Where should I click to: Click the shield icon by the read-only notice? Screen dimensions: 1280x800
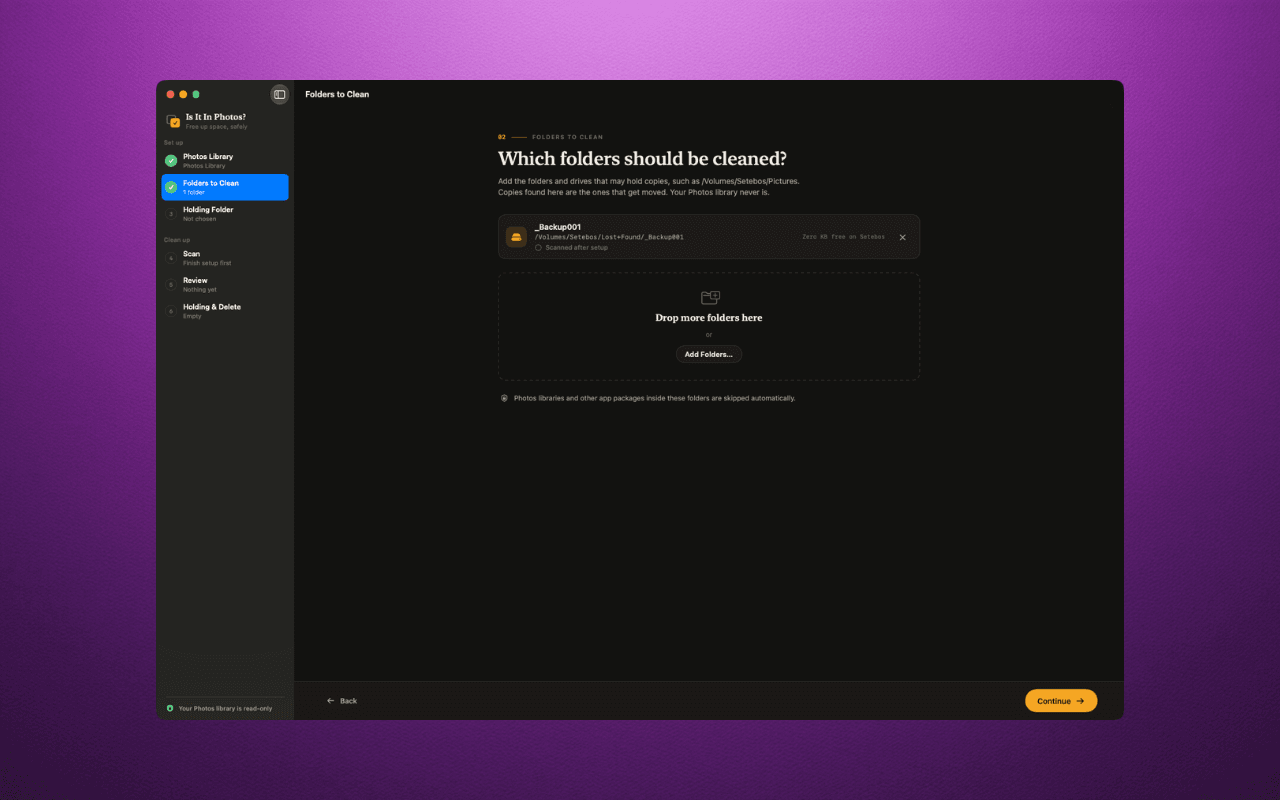point(170,708)
